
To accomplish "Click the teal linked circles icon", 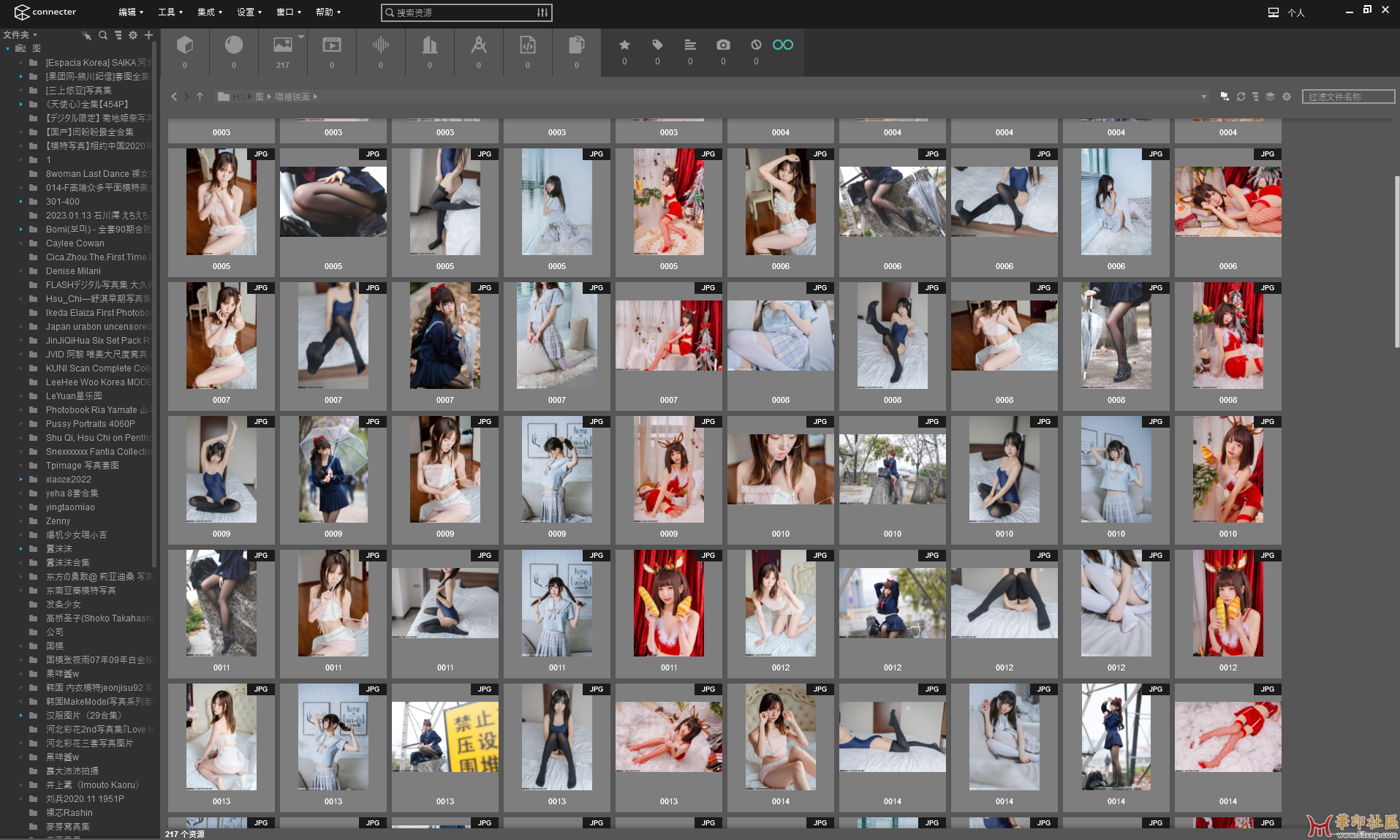I will (x=783, y=45).
